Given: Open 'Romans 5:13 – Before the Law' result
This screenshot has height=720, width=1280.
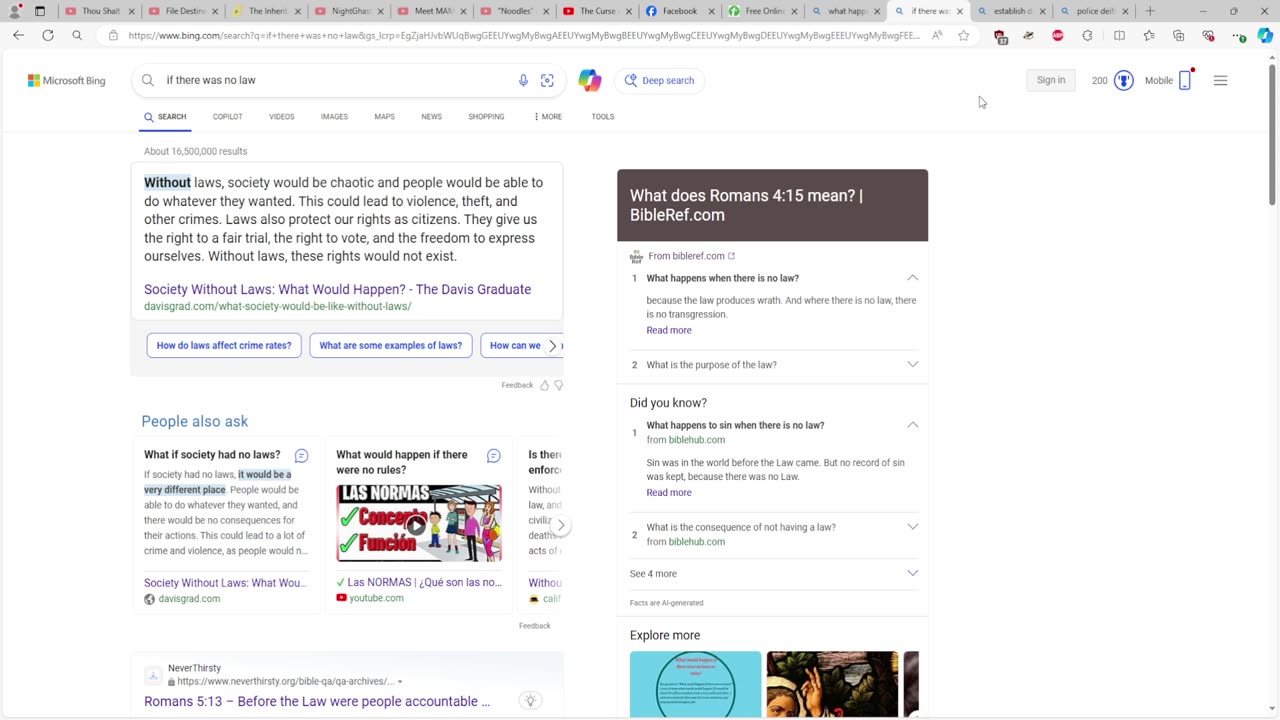Looking at the screenshot, I should [x=317, y=702].
